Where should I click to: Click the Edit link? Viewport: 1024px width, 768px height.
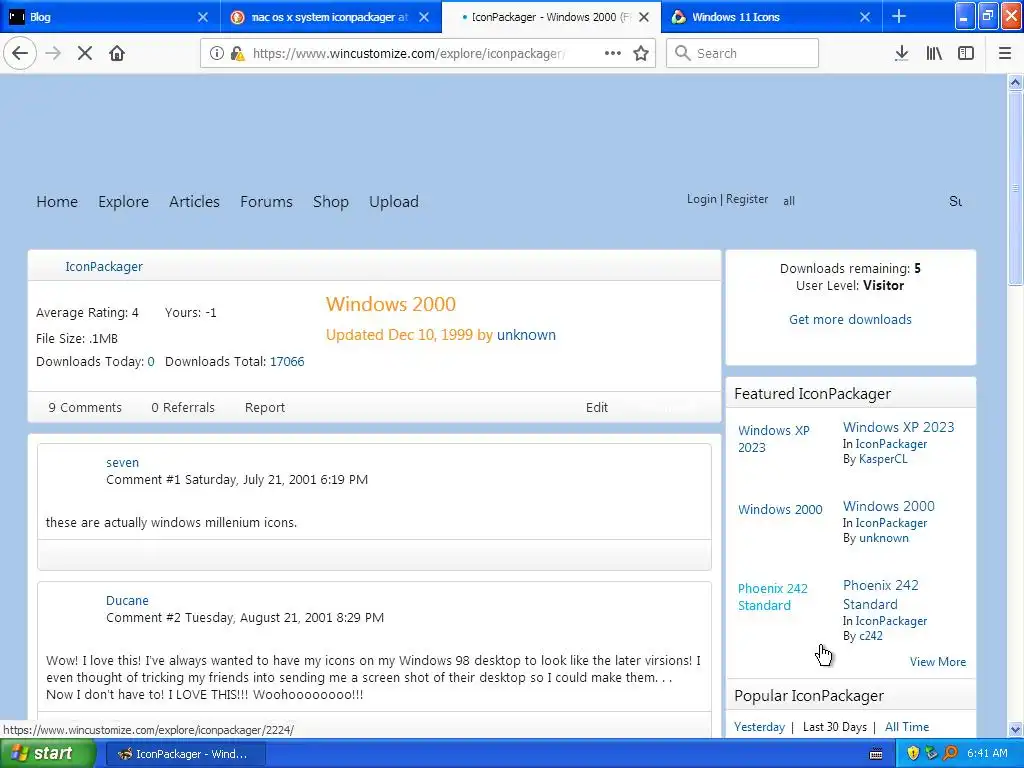(597, 408)
